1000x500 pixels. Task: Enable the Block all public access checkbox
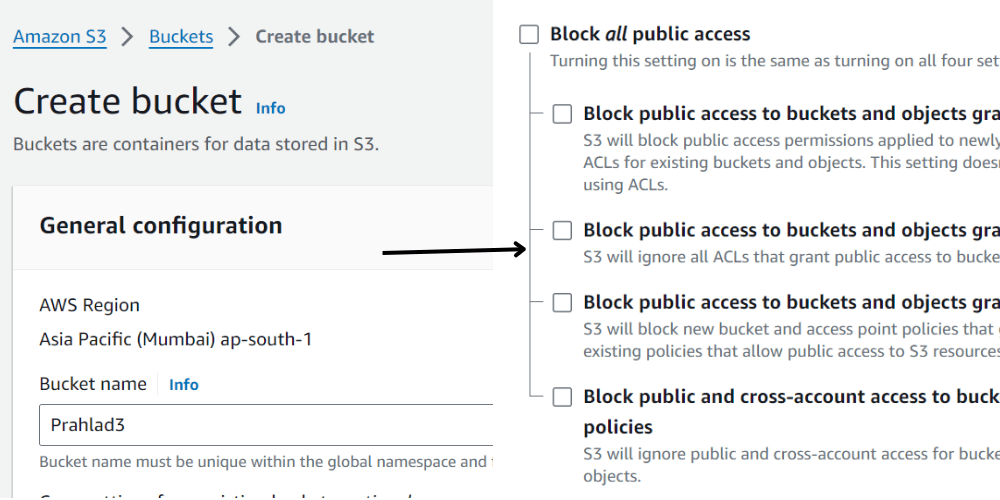[529, 35]
